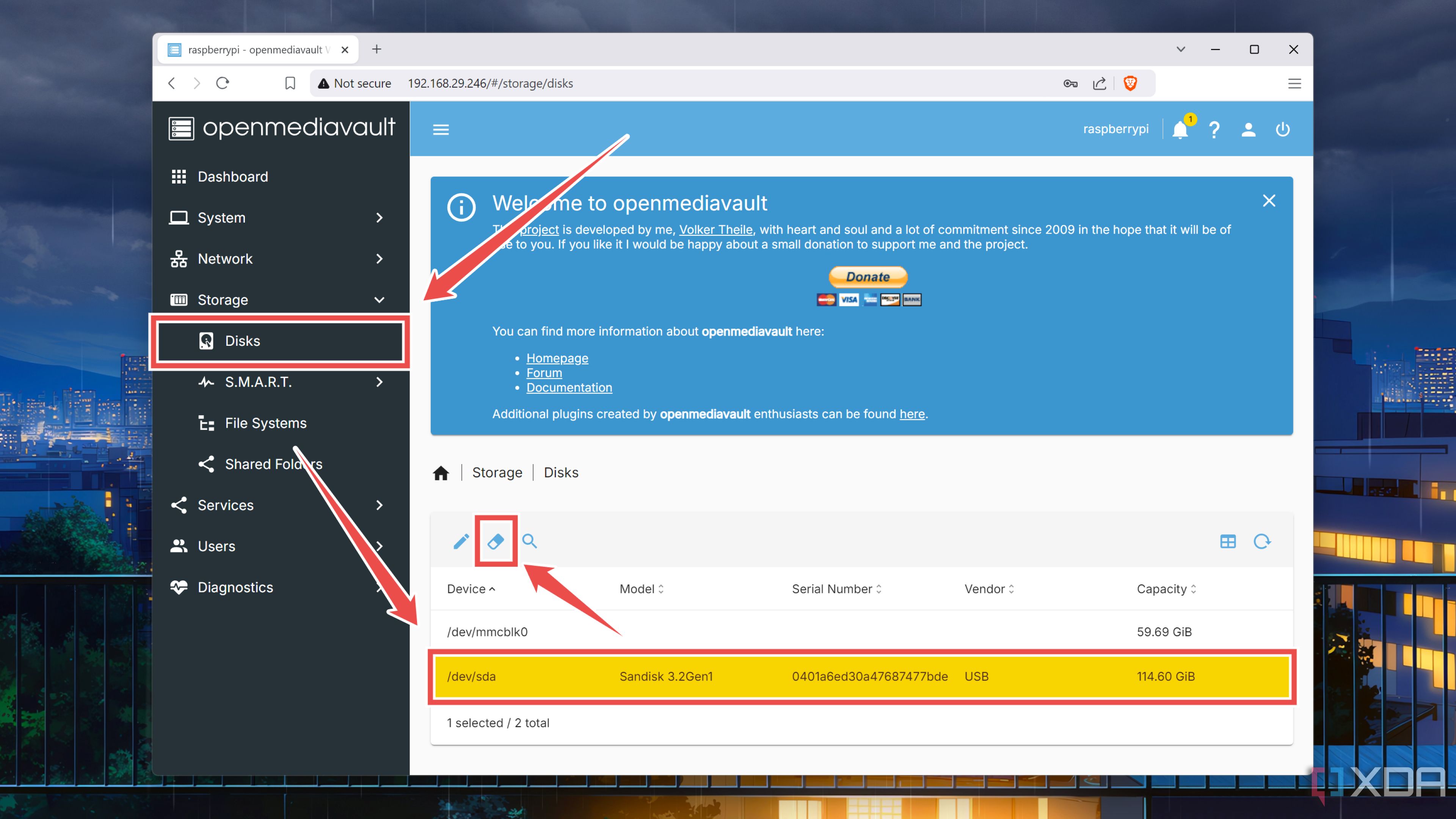Expand the Network menu

(x=281, y=259)
